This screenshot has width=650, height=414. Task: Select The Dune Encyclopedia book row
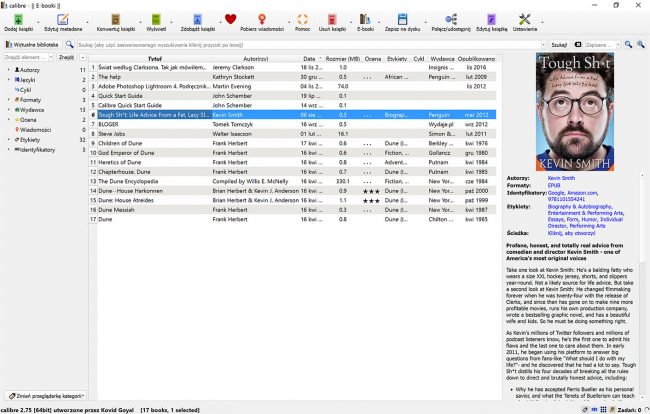click(x=293, y=181)
